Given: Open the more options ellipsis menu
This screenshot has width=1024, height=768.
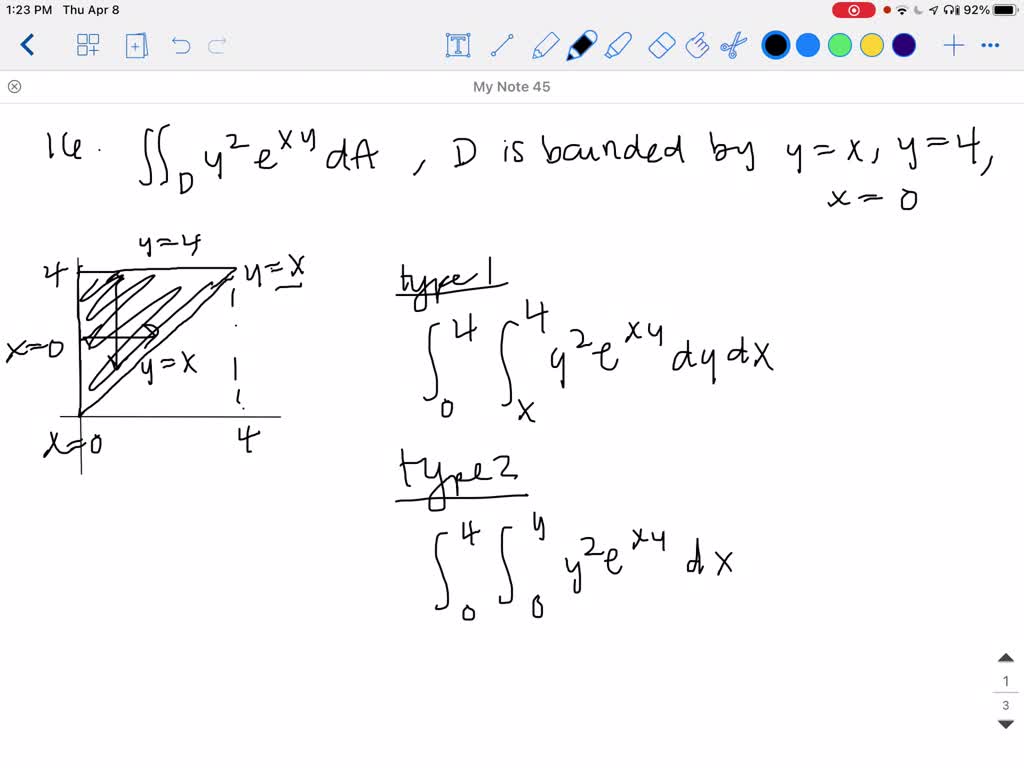Looking at the screenshot, I should point(991,45).
